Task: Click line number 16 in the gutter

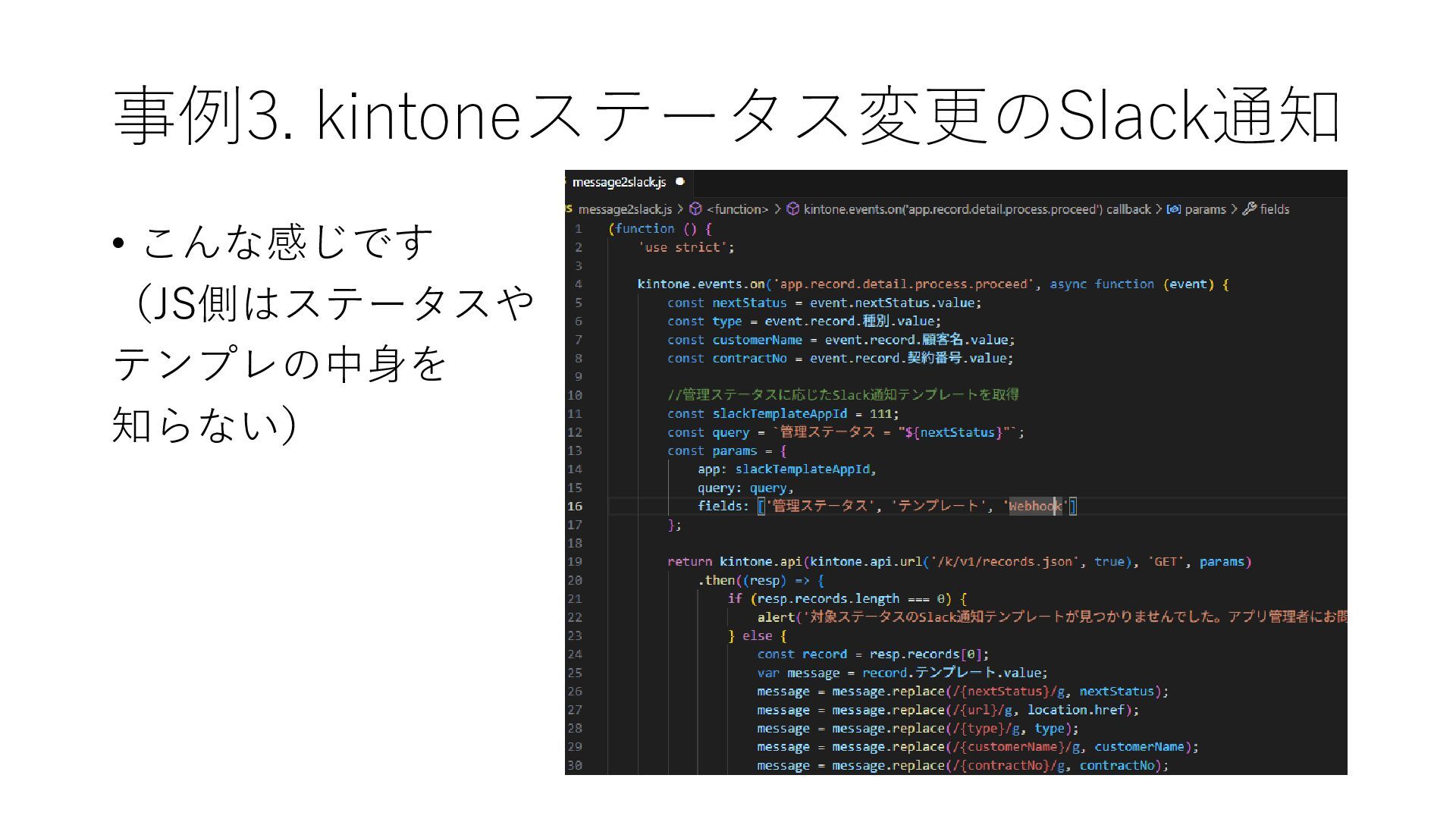Action: [x=575, y=507]
